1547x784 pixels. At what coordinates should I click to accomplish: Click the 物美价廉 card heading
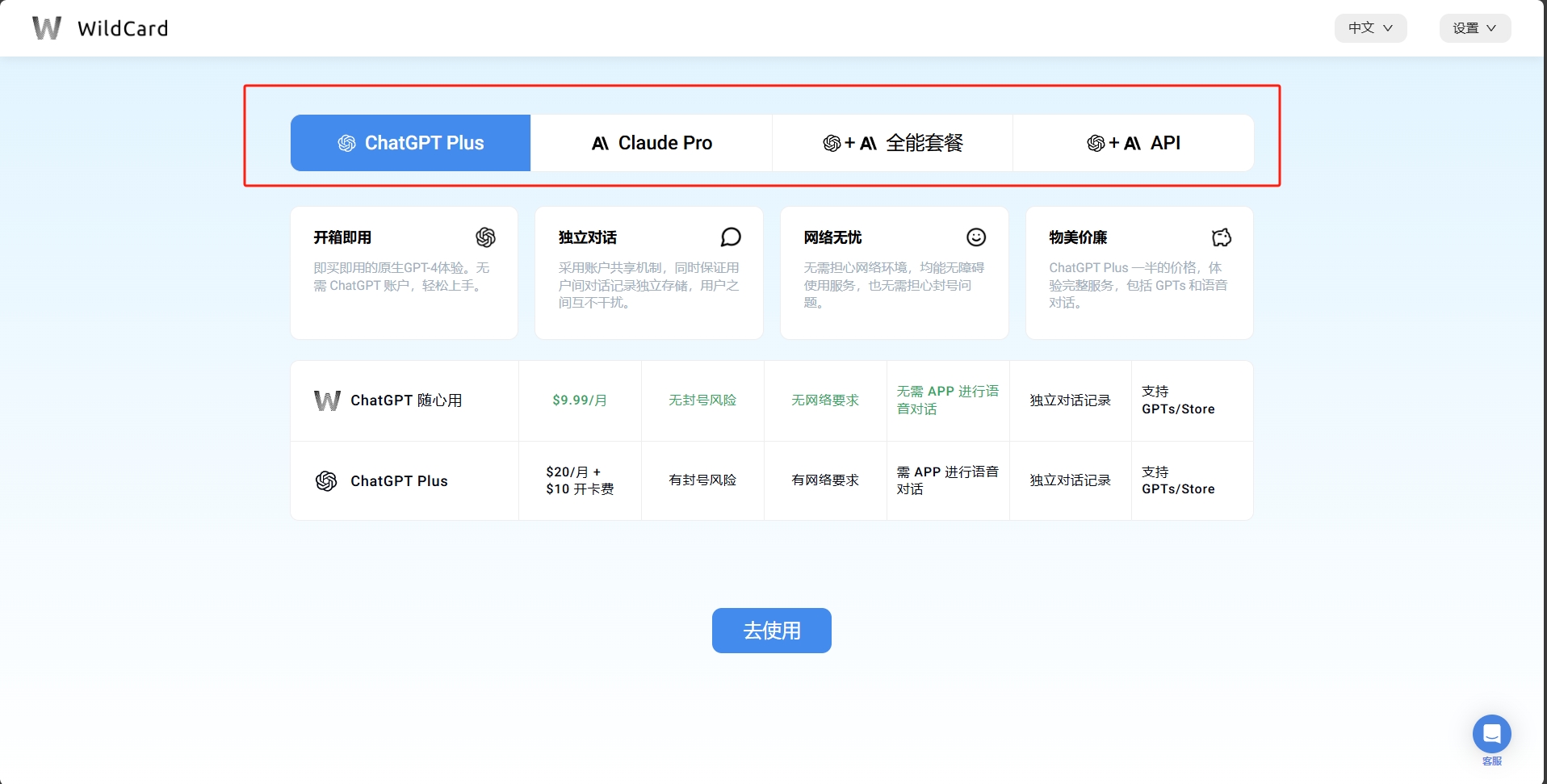coord(1078,237)
